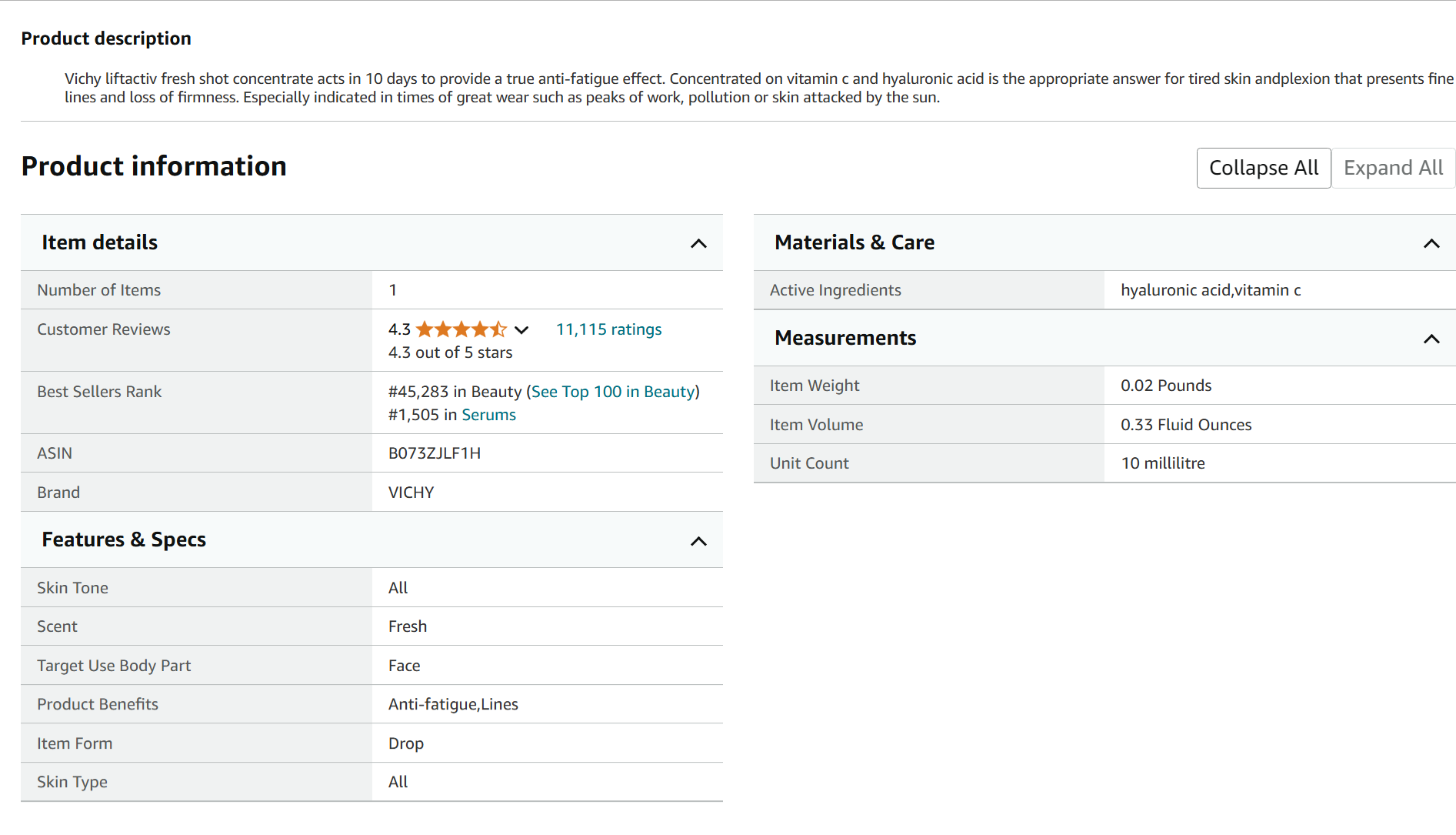
Task: Click the Anti-fatigue,Lines product benefits value
Action: pos(453,704)
